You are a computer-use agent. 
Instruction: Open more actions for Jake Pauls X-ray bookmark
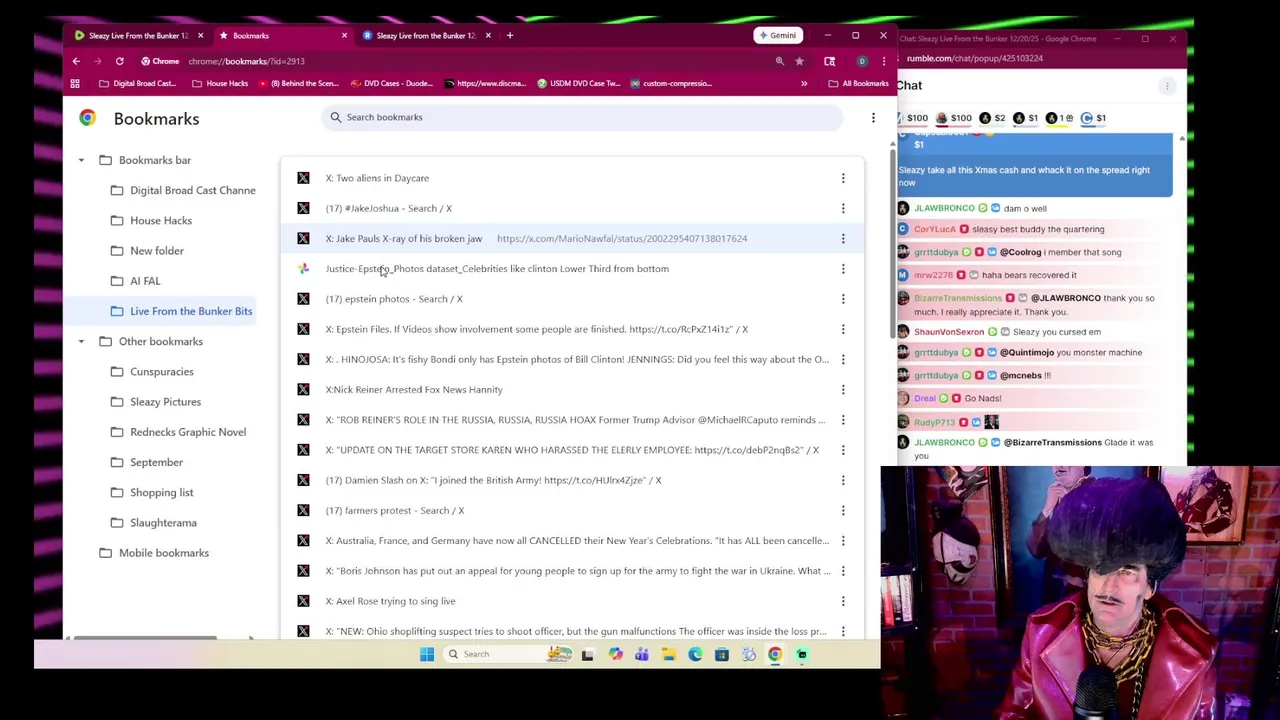tap(843, 238)
